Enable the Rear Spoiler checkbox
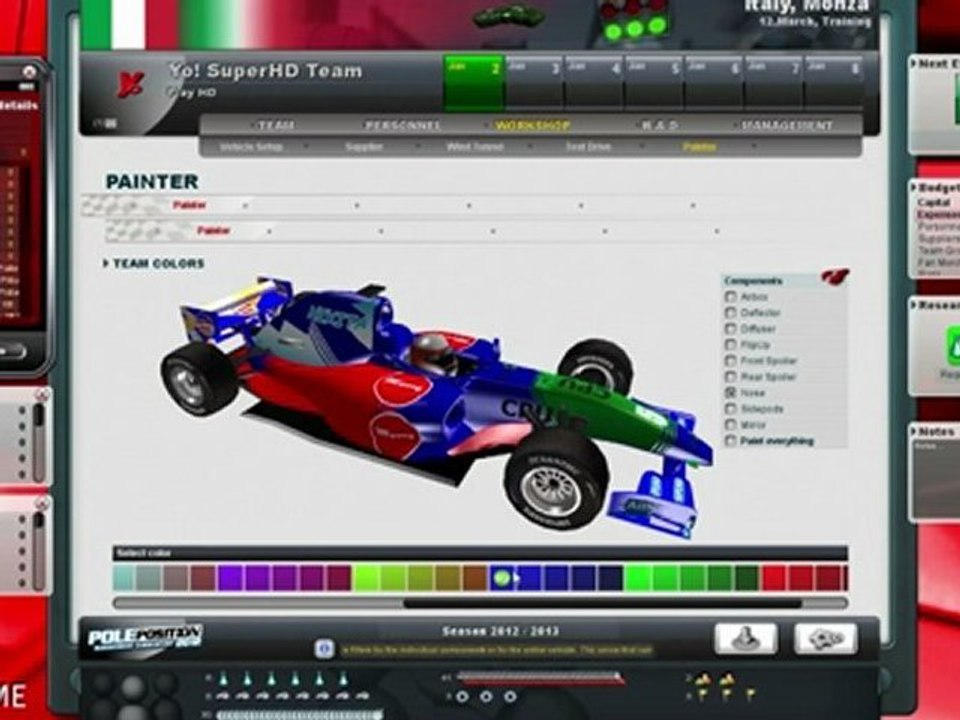The width and height of the screenshot is (960, 720). click(x=730, y=377)
